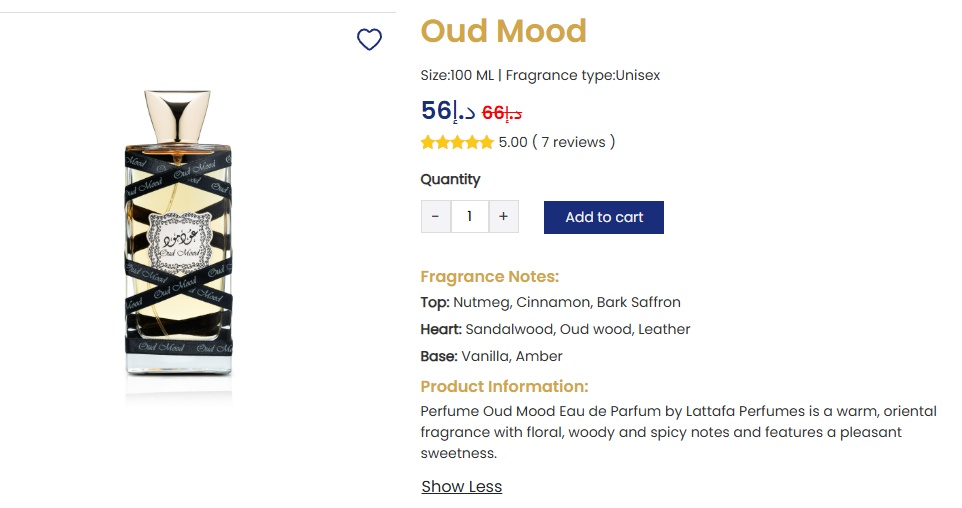Add Oud Mood to wishlist with heart icon
This screenshot has height=508, width=962.
tap(369, 40)
